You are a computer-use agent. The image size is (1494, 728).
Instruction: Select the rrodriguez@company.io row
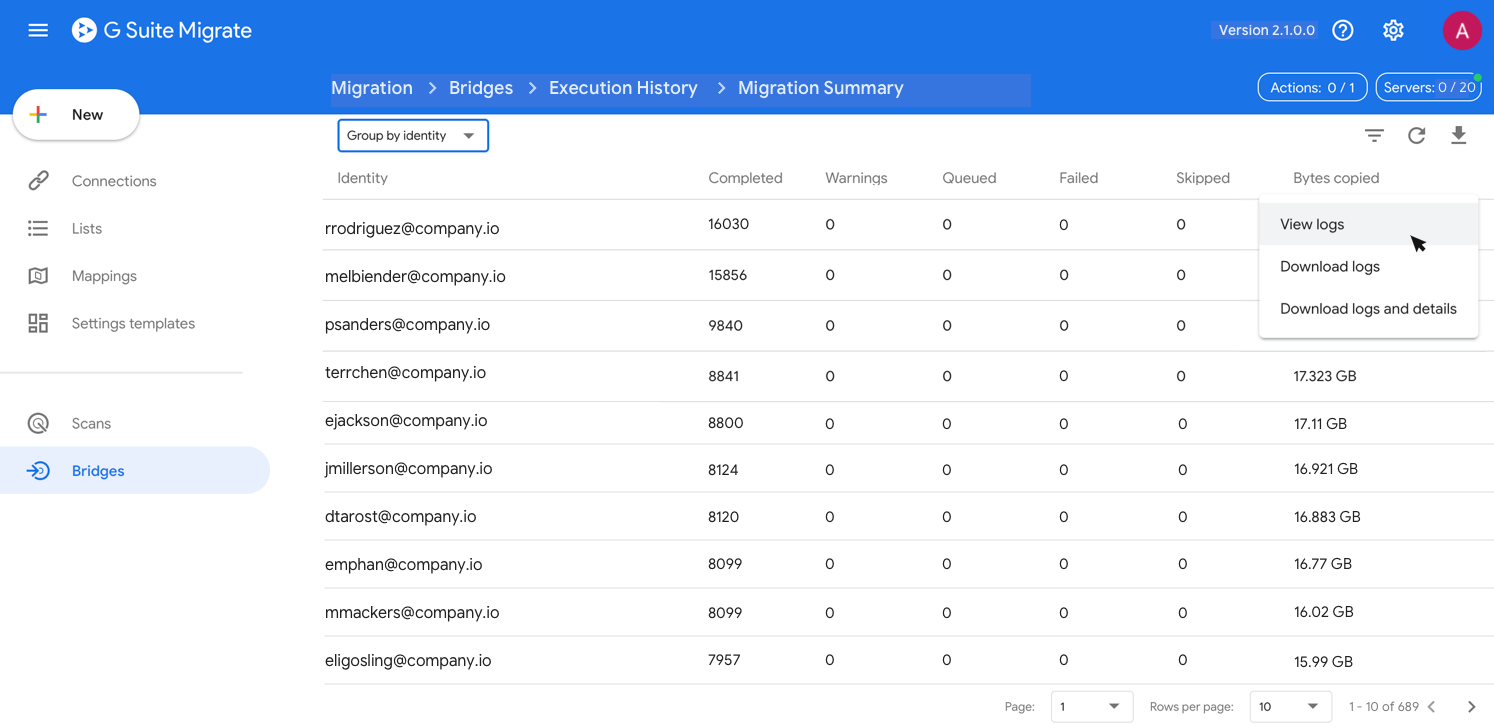tap(412, 228)
